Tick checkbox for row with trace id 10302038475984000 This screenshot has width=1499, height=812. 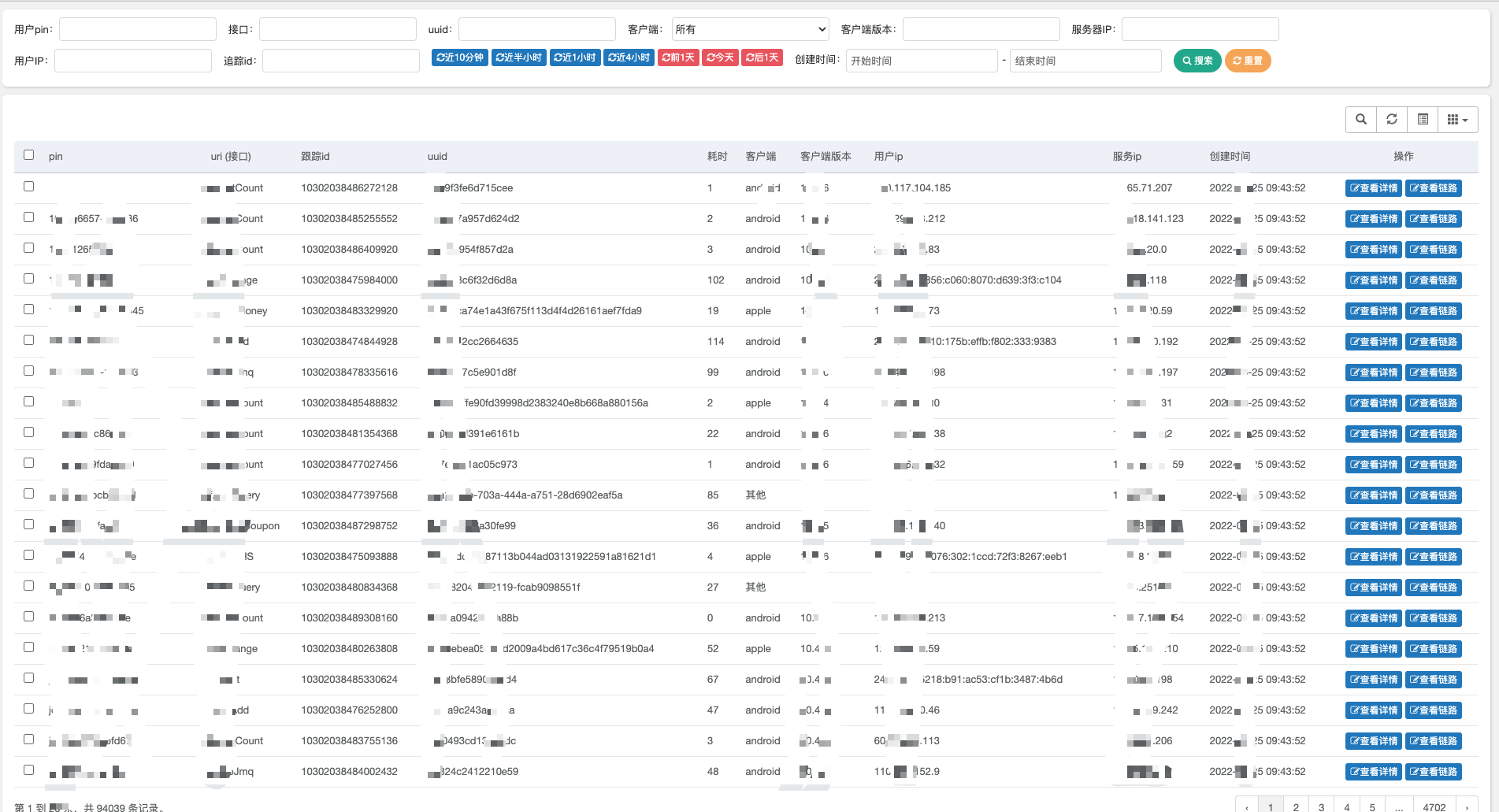pyautogui.click(x=29, y=279)
